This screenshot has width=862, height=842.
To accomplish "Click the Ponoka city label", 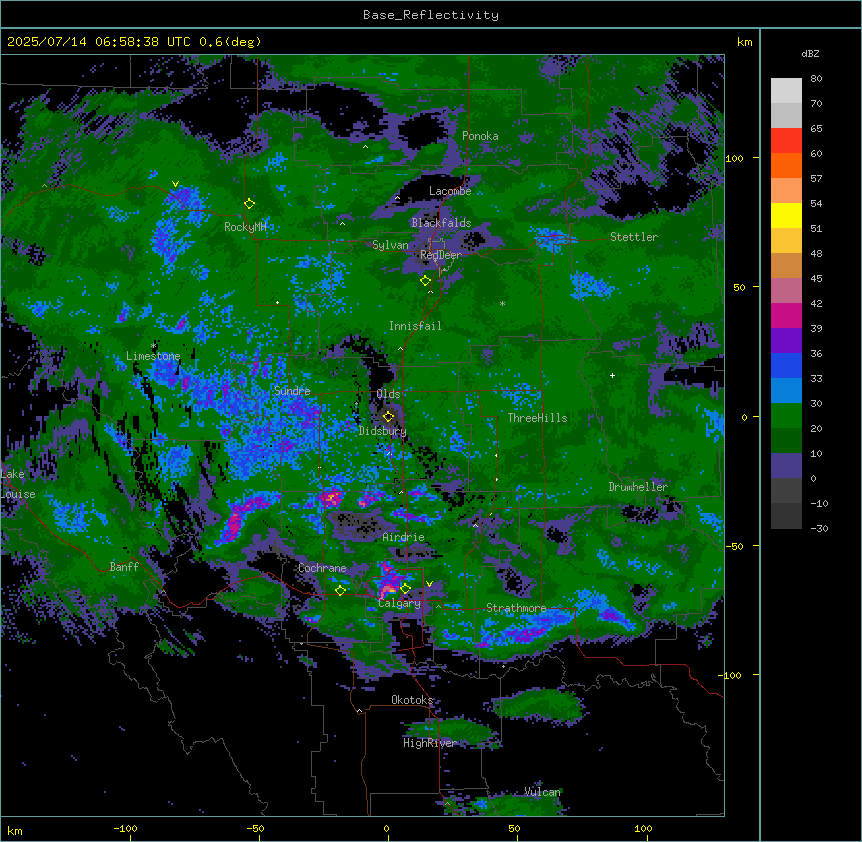I will [x=480, y=136].
